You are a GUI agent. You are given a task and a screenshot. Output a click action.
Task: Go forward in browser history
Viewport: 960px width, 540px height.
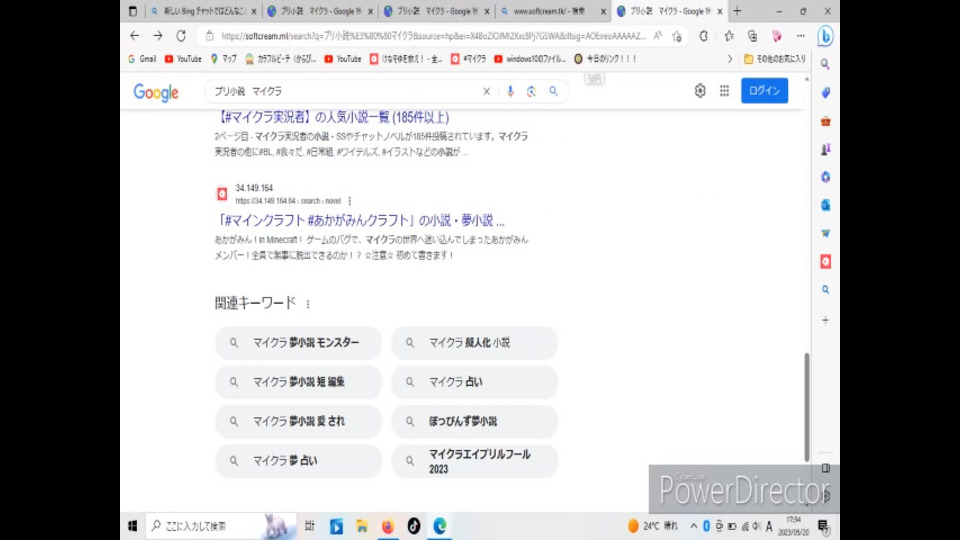[158, 36]
